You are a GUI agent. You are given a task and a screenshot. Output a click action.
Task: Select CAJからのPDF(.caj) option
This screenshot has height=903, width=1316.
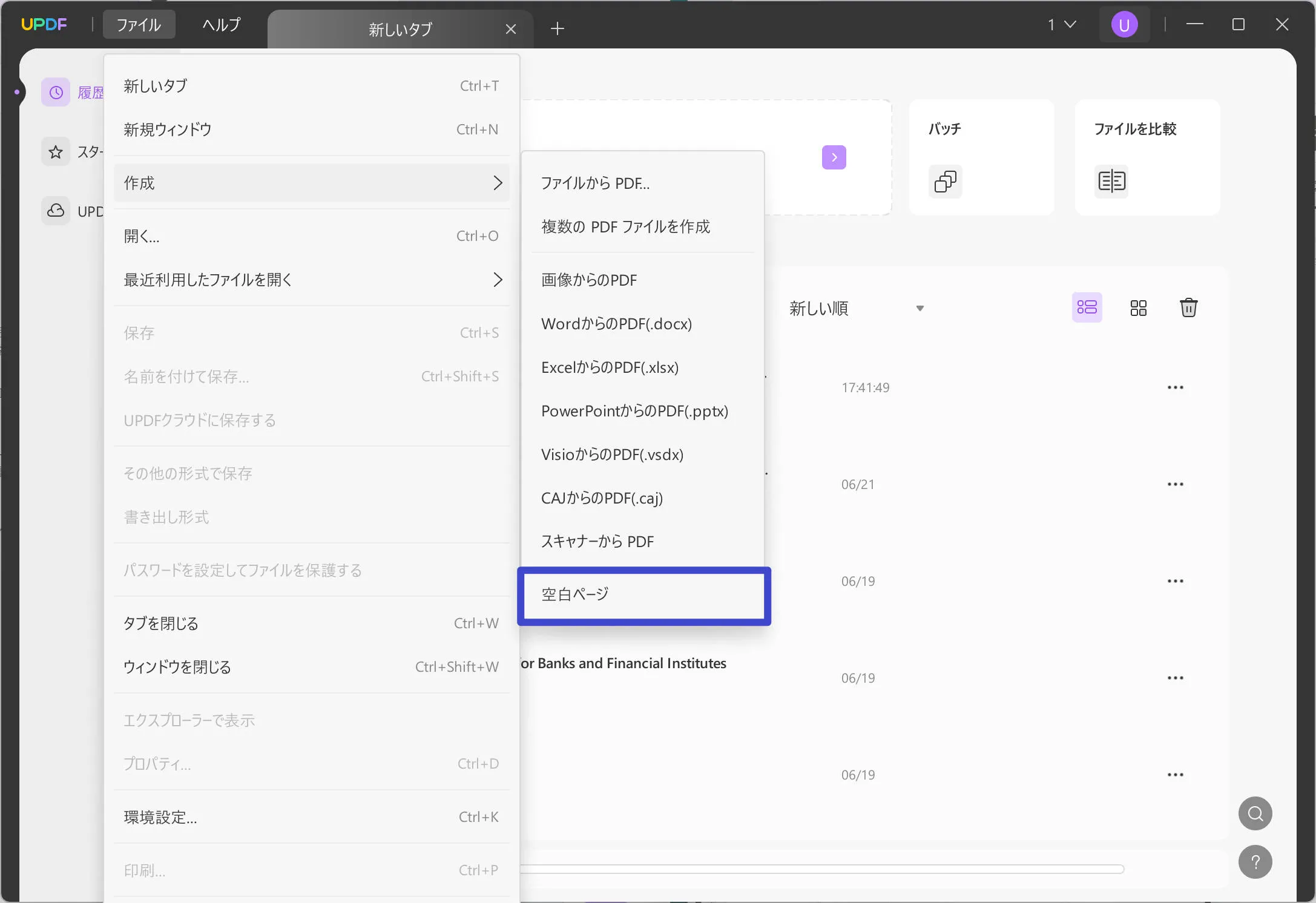(x=642, y=497)
